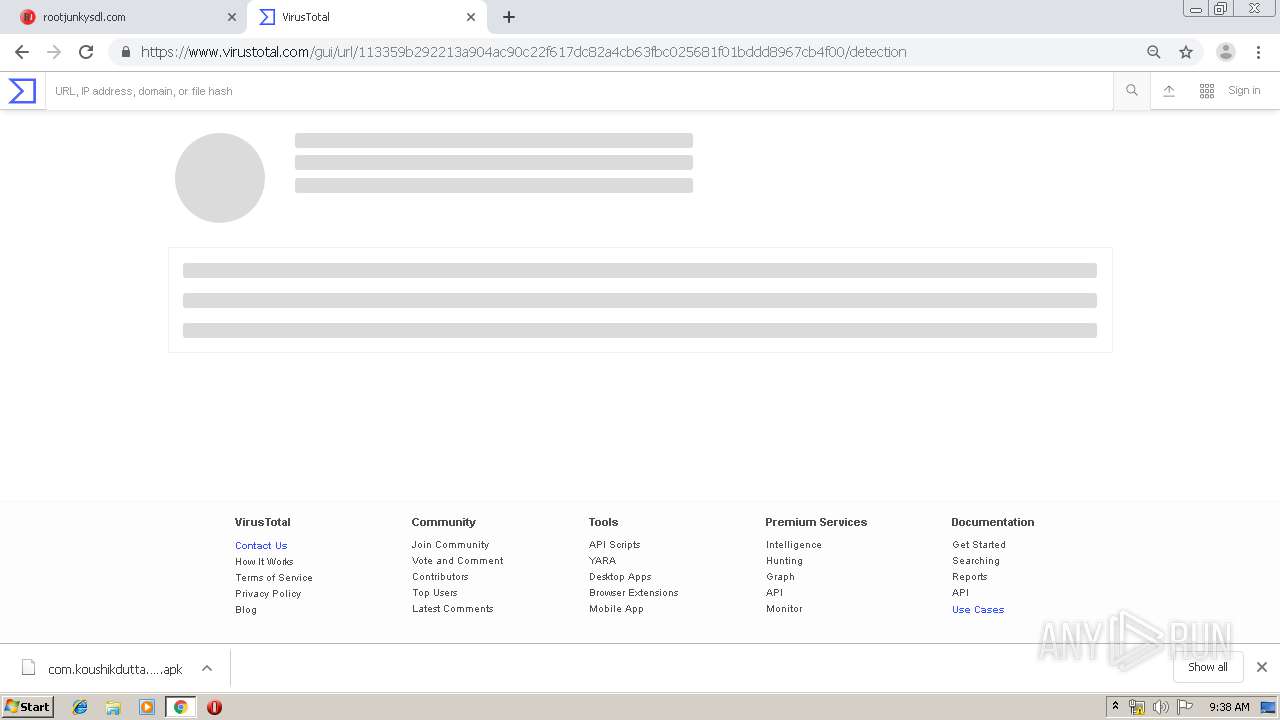This screenshot has width=1280, height=720.
Task: Click the volume speaker tray icon
Action: pyautogui.click(x=1161, y=707)
